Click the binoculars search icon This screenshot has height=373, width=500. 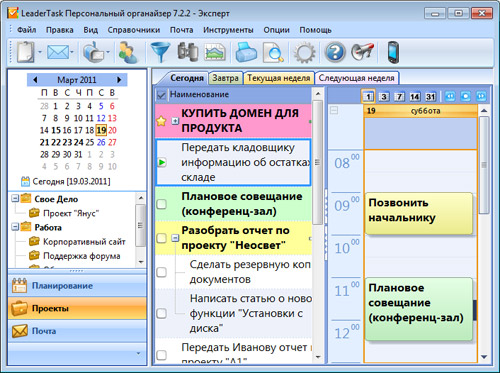pyautogui.click(x=188, y=52)
